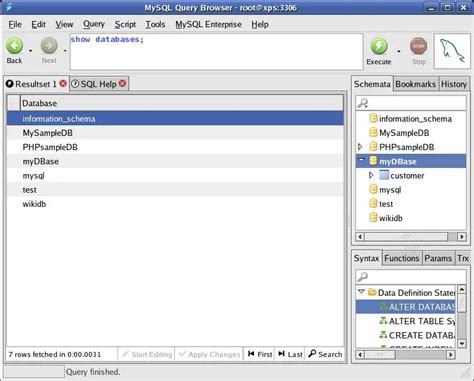
Task: Click the MySQL dolphin logo
Action: point(452,51)
